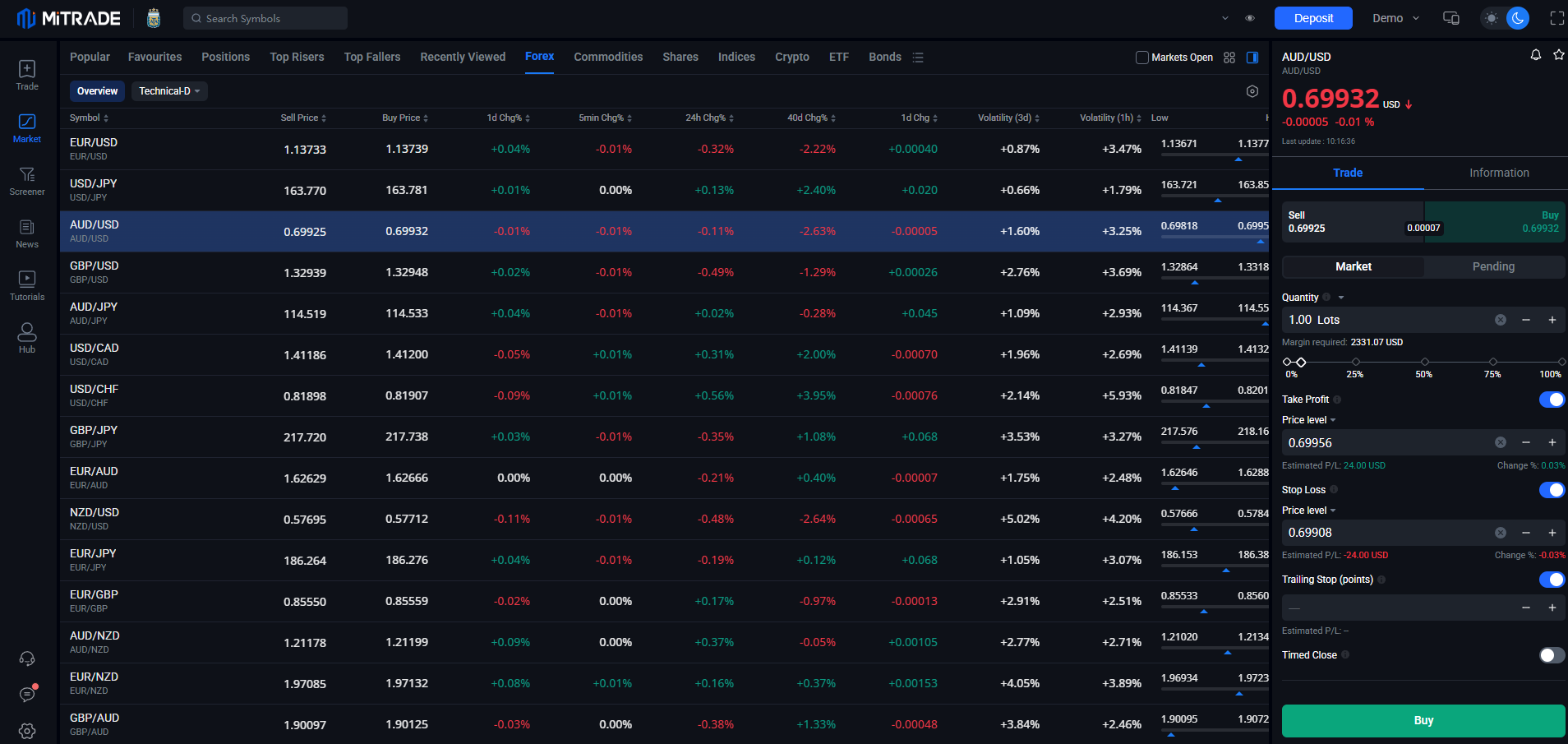The width and height of the screenshot is (1568, 744).
Task: Switch to the Top Risers tab
Action: pos(297,58)
